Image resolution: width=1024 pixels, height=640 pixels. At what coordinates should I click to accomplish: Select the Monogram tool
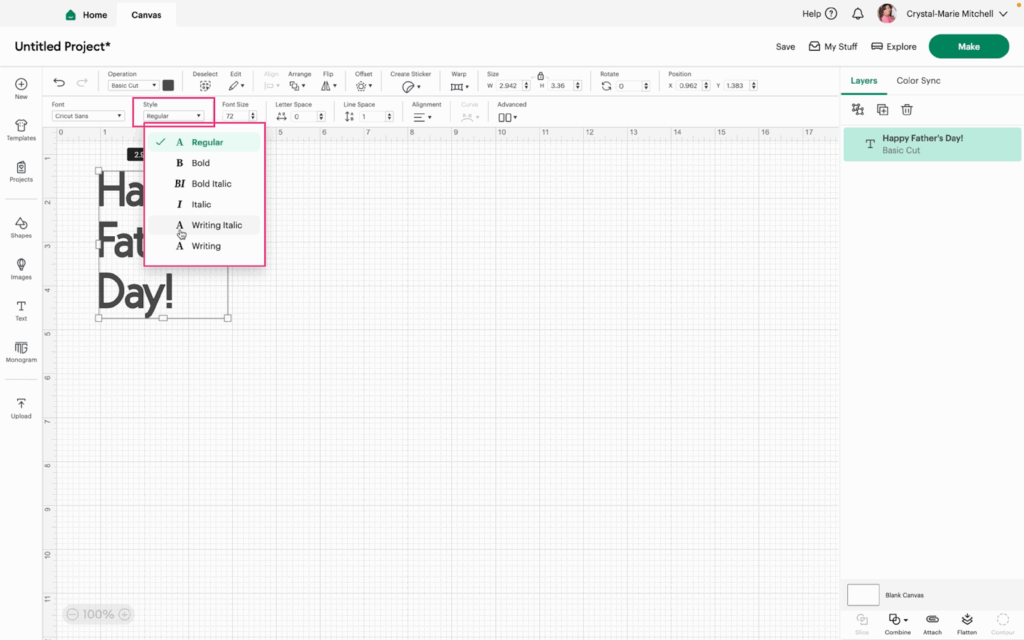[x=21, y=351]
